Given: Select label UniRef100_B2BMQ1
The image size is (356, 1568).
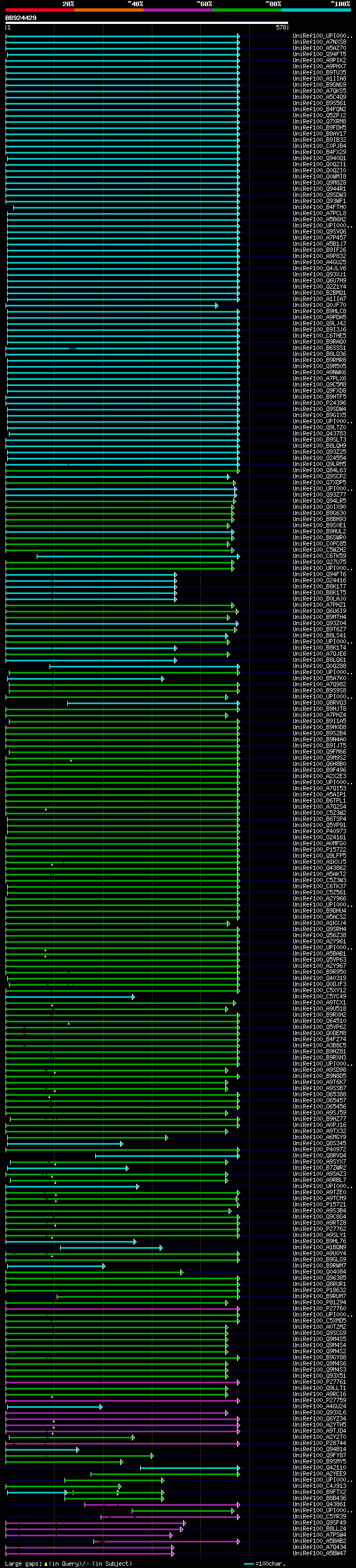Looking at the screenshot, I should pos(319,293).
